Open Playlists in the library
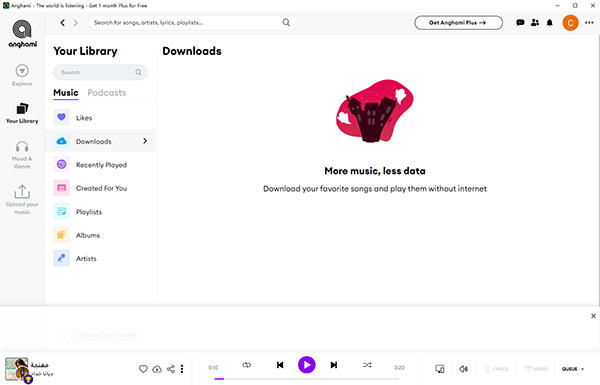The width and height of the screenshot is (600, 385). (100, 212)
